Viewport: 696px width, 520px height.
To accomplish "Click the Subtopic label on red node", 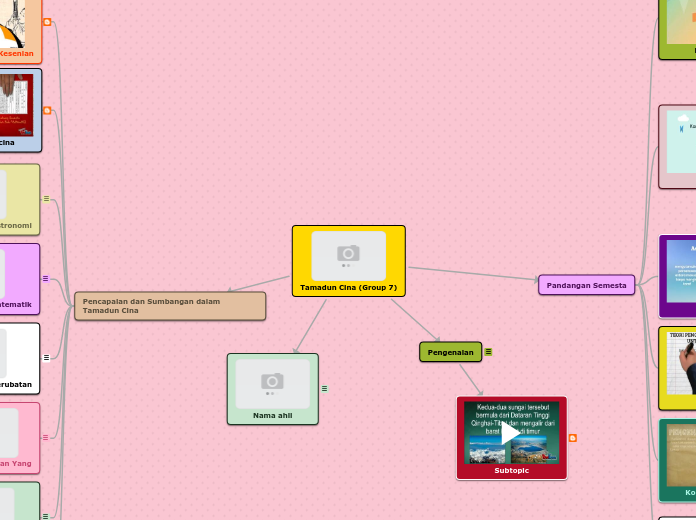I will point(511,470).
